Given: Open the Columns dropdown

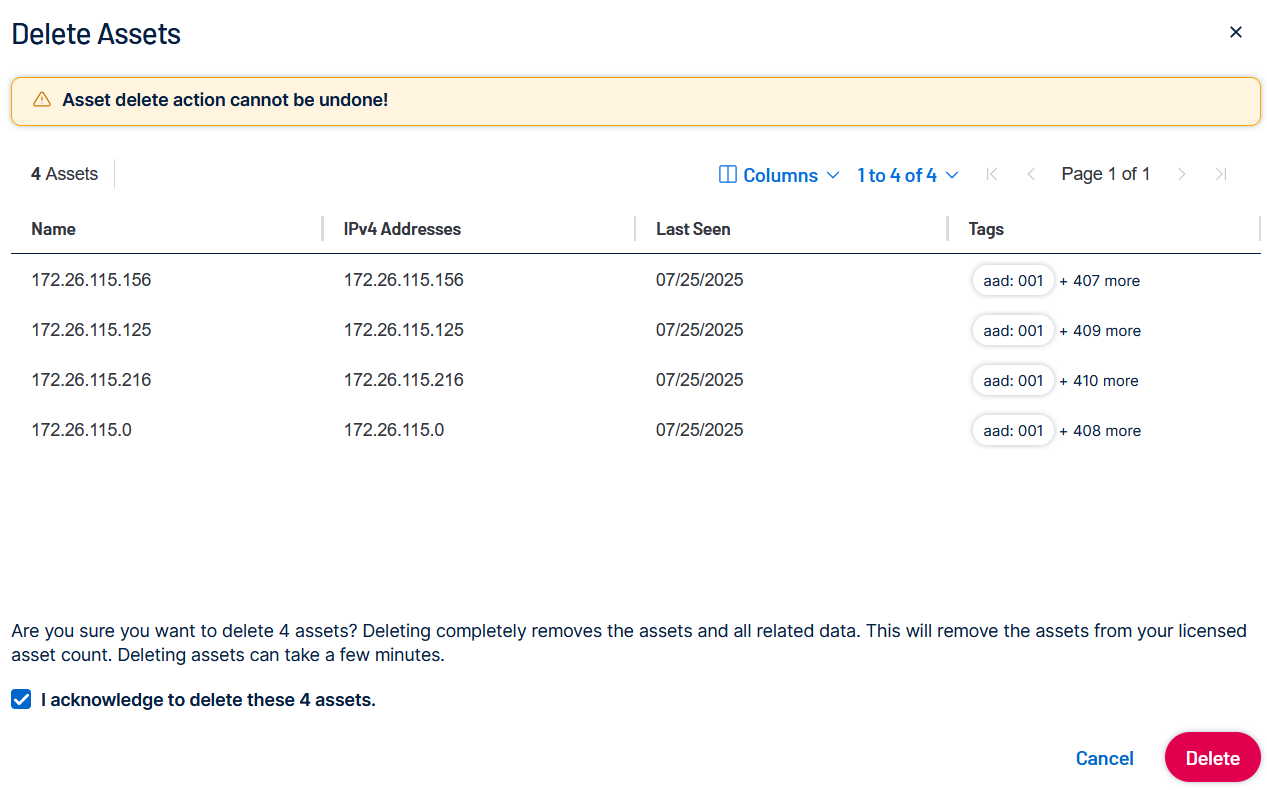Looking at the screenshot, I should click(779, 175).
